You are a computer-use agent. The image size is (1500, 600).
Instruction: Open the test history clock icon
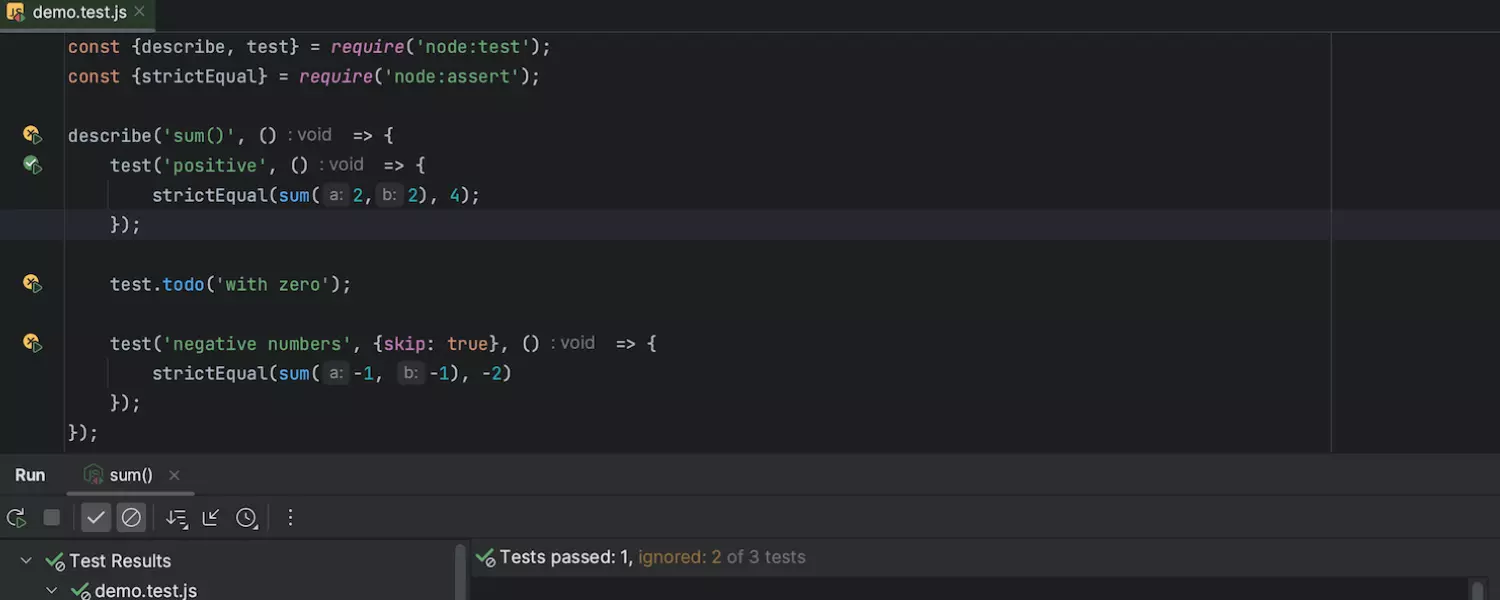246,518
